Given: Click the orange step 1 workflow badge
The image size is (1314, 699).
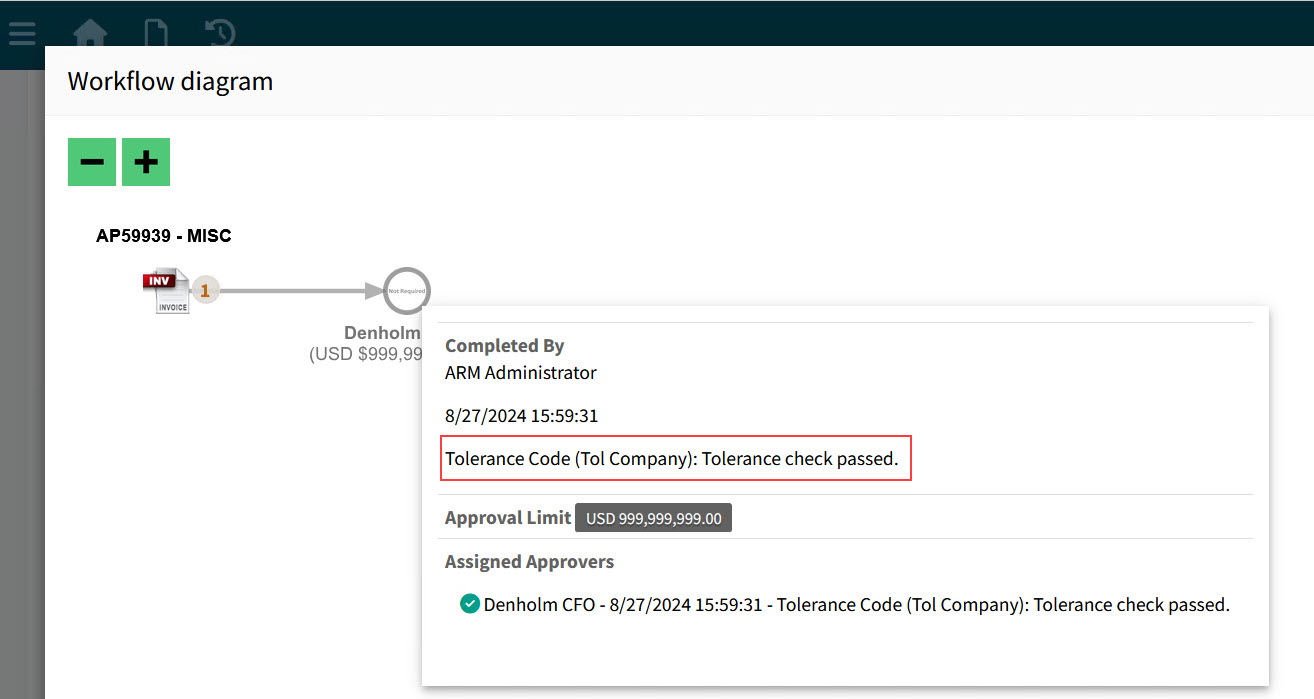Looking at the screenshot, I should click(204, 289).
